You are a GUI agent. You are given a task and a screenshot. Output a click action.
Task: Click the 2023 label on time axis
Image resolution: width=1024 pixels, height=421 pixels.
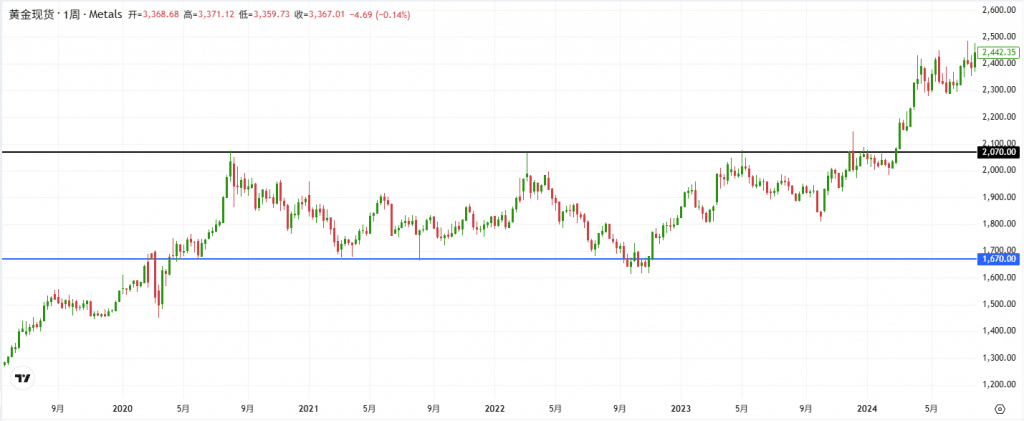680,408
